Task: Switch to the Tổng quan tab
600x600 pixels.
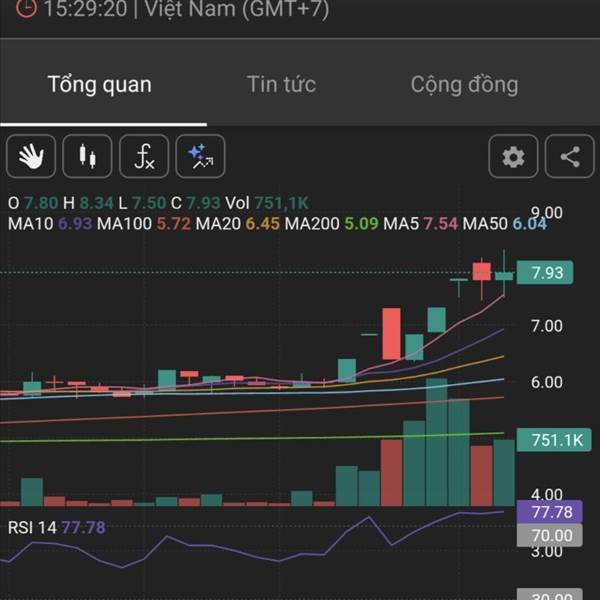Action: click(99, 84)
